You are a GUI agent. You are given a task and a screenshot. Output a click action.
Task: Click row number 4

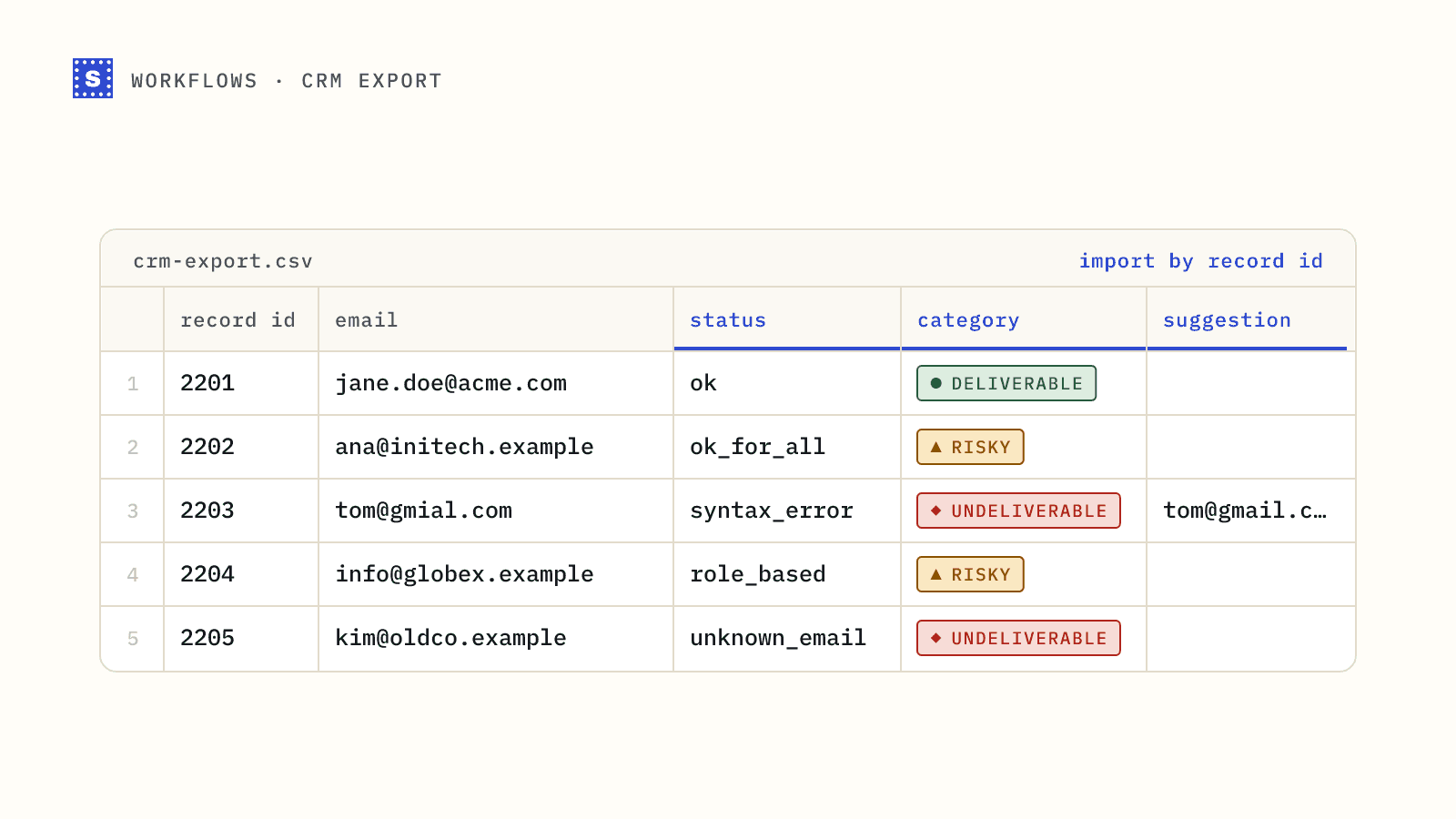(133, 575)
